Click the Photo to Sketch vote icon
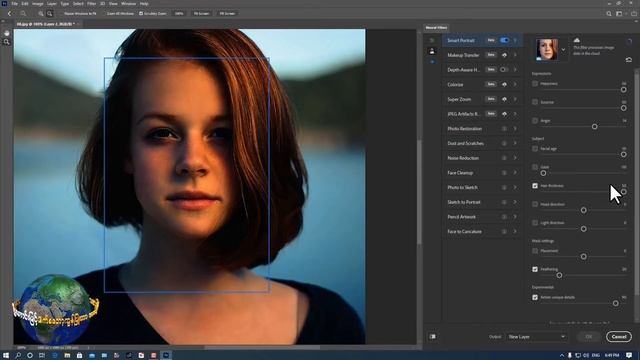640x360 pixels. [x=504, y=187]
